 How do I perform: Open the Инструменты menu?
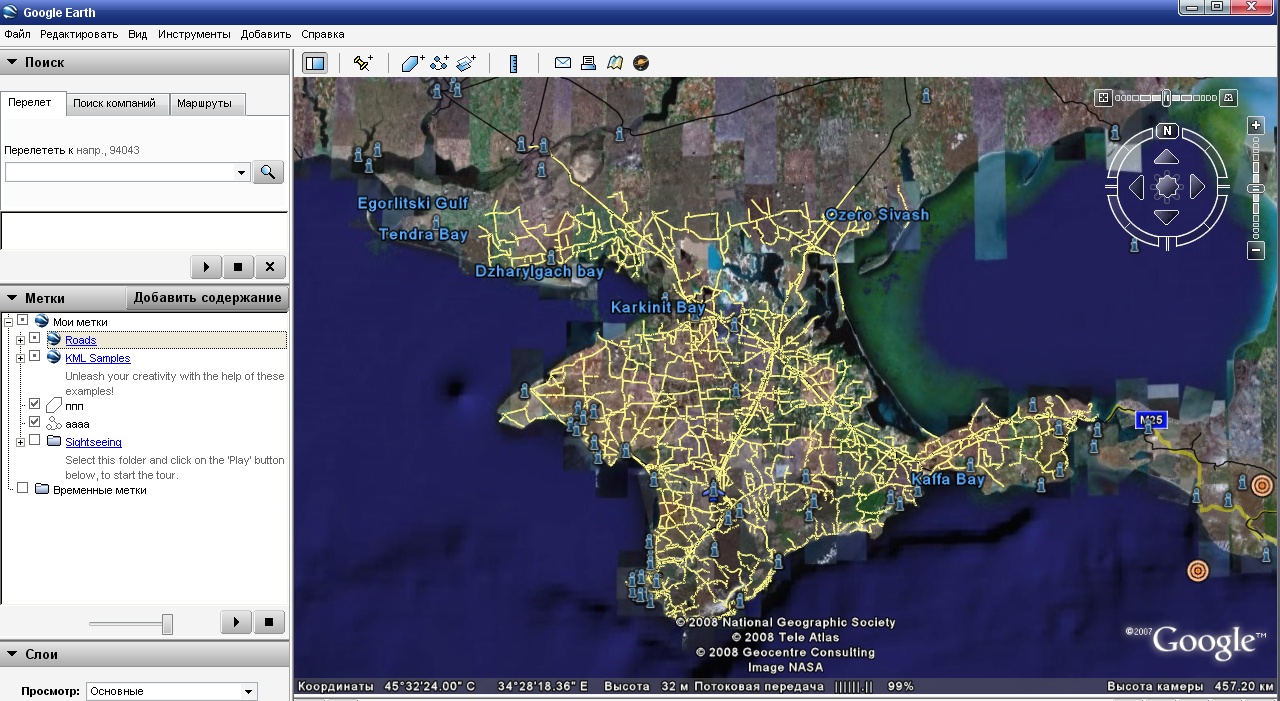coord(194,33)
